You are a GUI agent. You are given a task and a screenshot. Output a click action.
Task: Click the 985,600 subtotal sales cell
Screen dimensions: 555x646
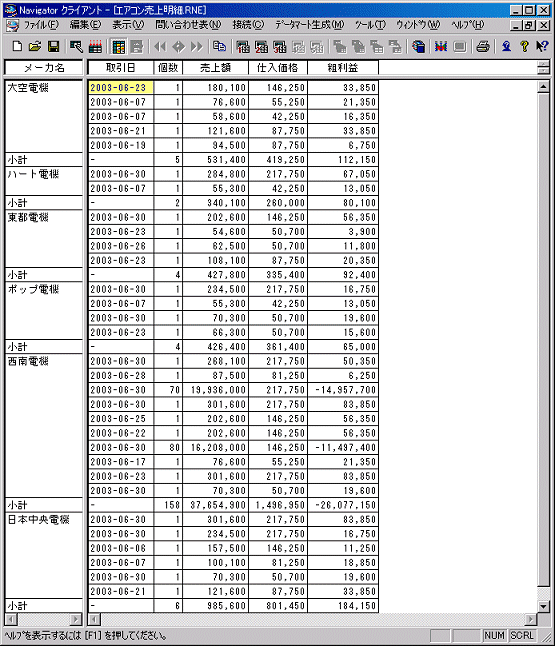tap(215, 606)
